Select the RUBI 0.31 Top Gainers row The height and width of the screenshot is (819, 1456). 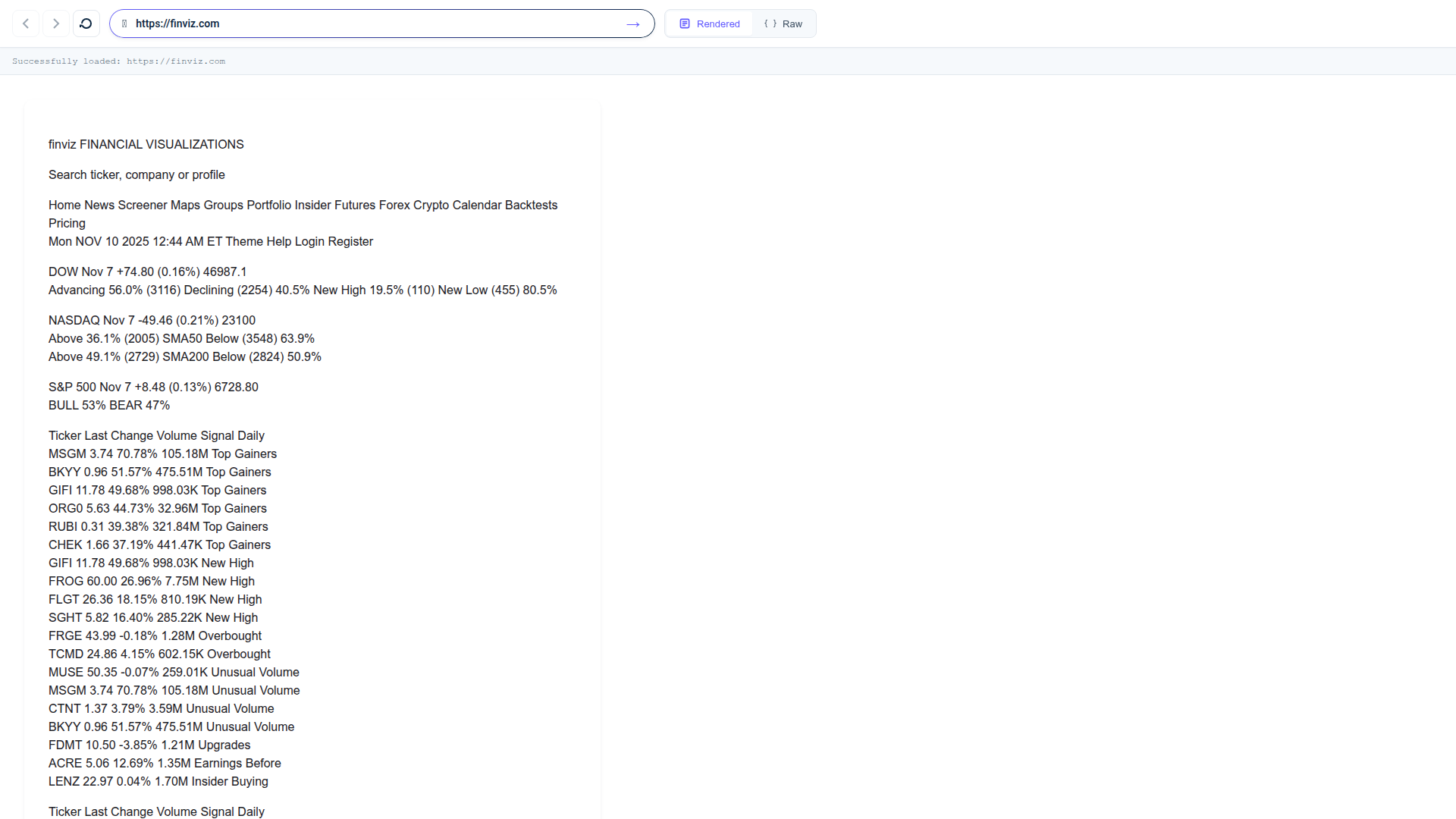pos(158,526)
